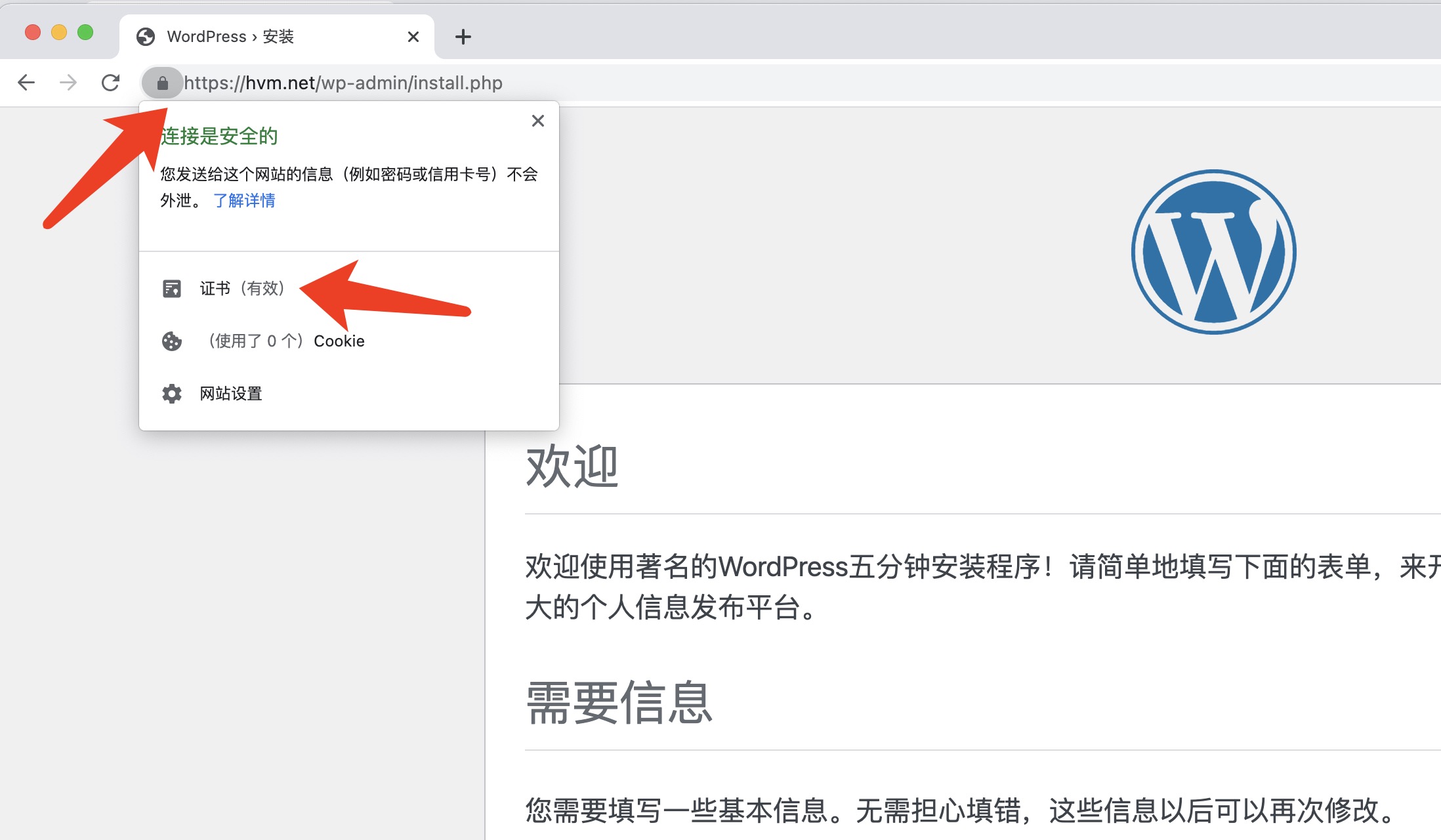Reload the page with refresh icon
Viewport: 1441px width, 840px height.
pyautogui.click(x=110, y=83)
